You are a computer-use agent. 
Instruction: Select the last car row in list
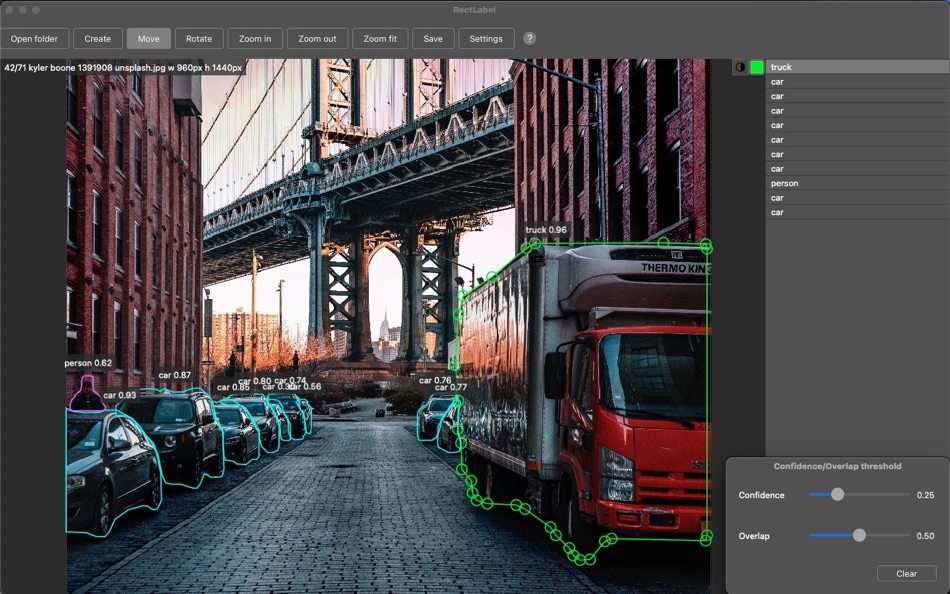pos(857,212)
